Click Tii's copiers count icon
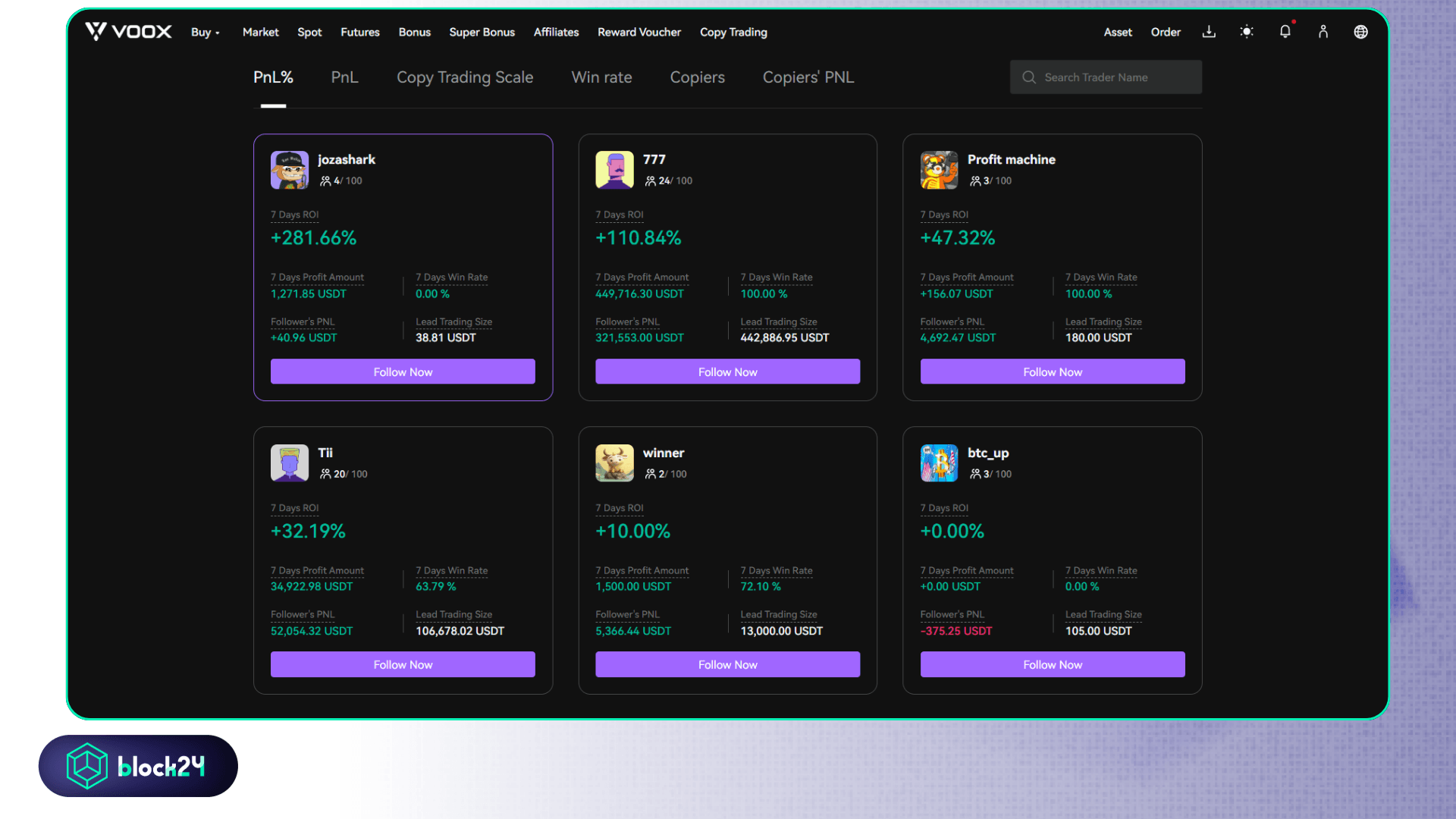This screenshot has width=1456, height=819. click(325, 474)
